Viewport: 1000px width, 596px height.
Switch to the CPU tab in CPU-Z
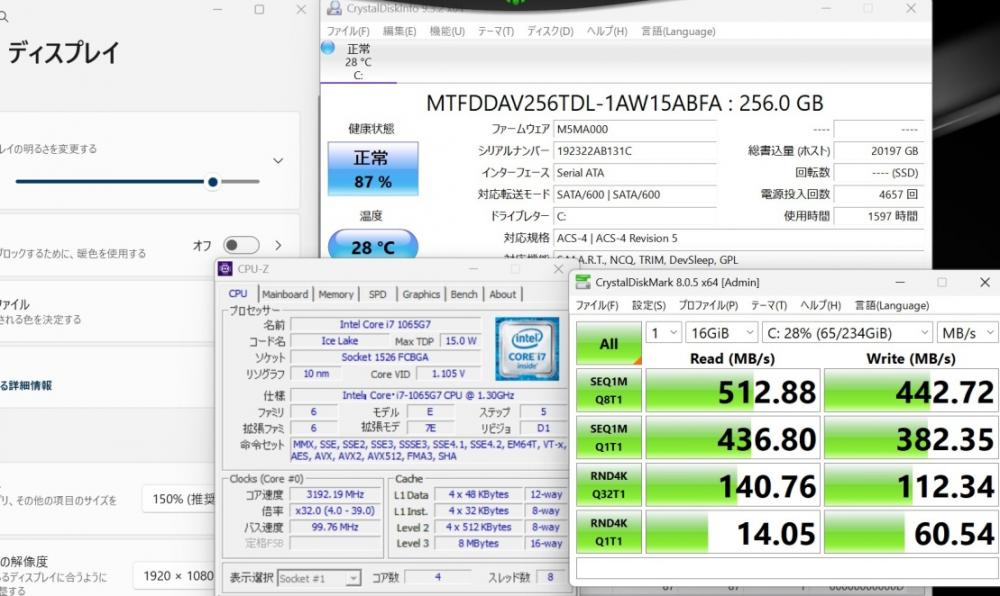tap(238, 294)
